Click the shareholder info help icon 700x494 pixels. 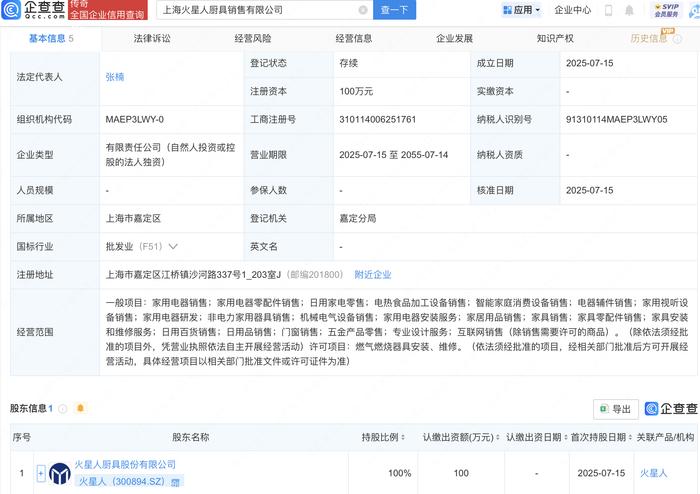tap(63, 408)
